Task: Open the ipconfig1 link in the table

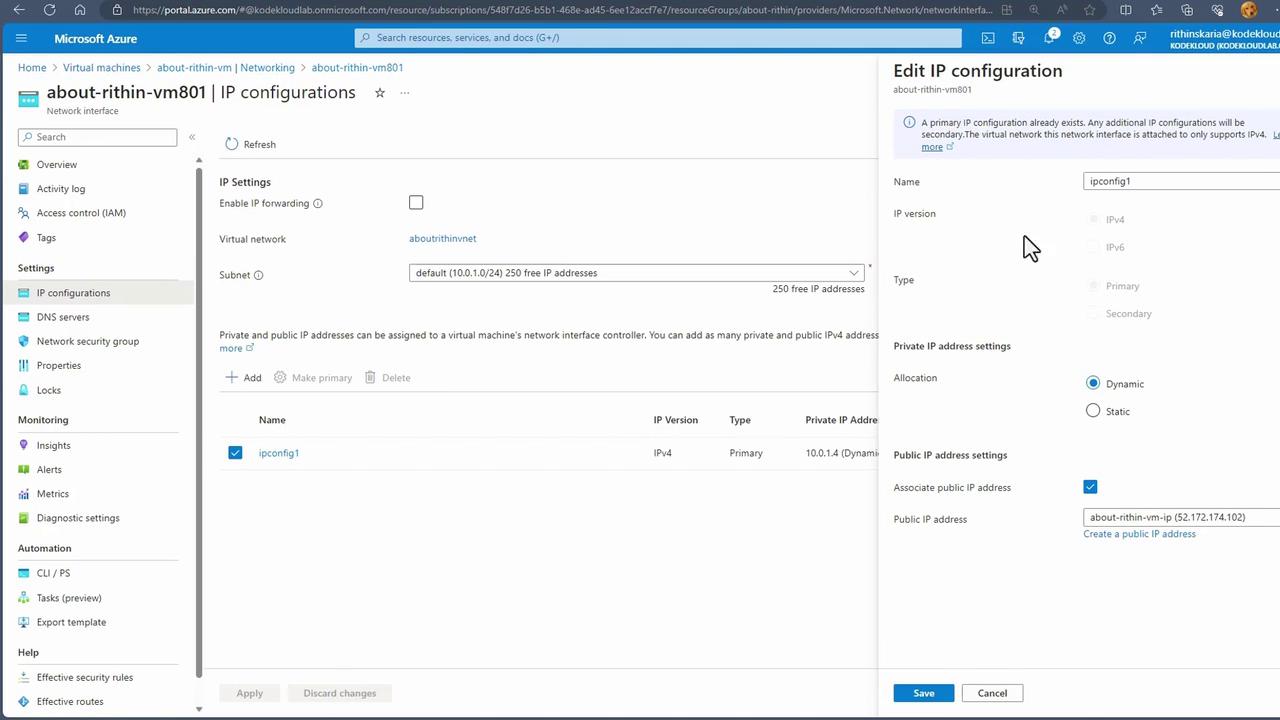Action: click(x=279, y=453)
